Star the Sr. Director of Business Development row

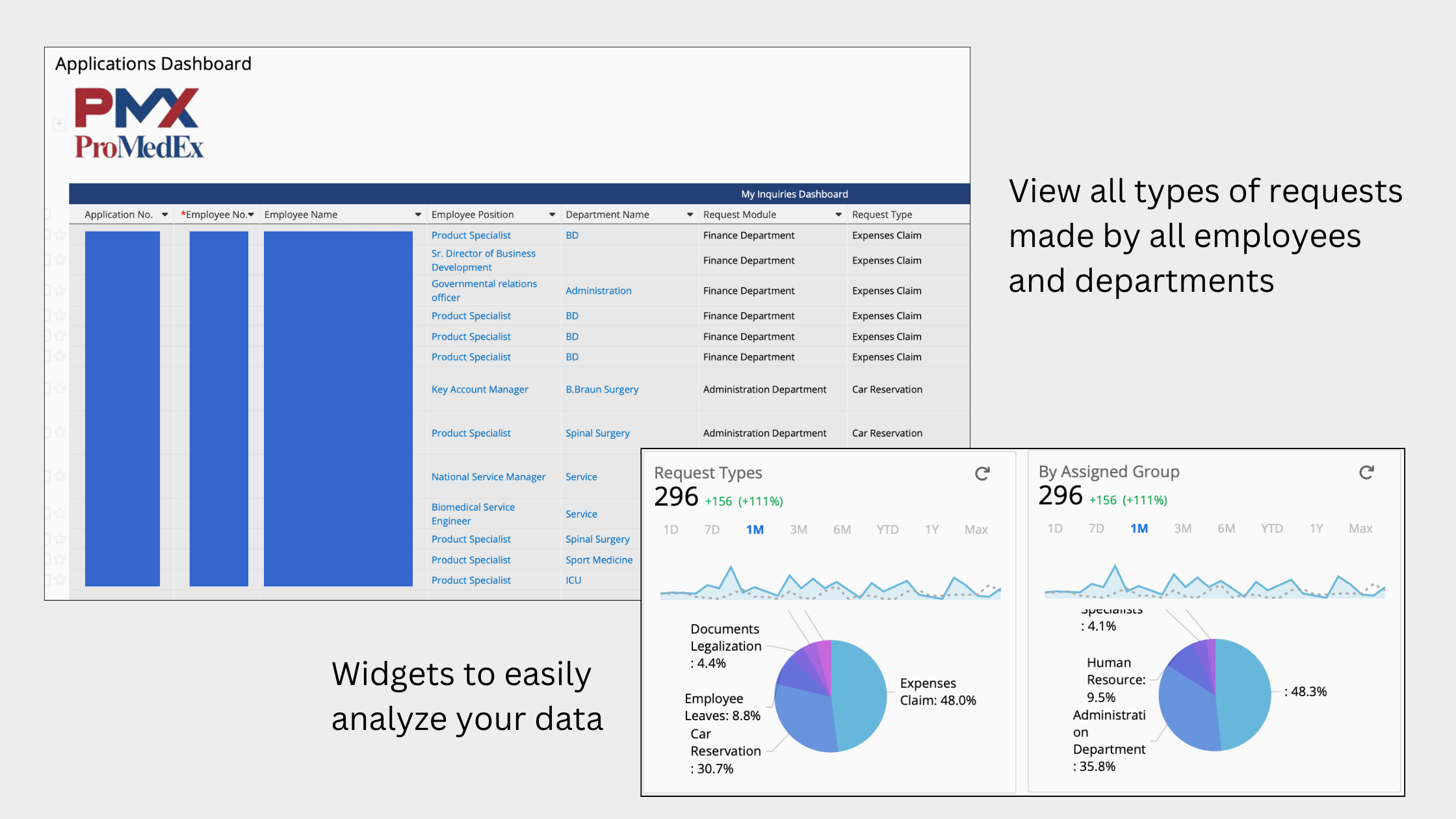60,260
